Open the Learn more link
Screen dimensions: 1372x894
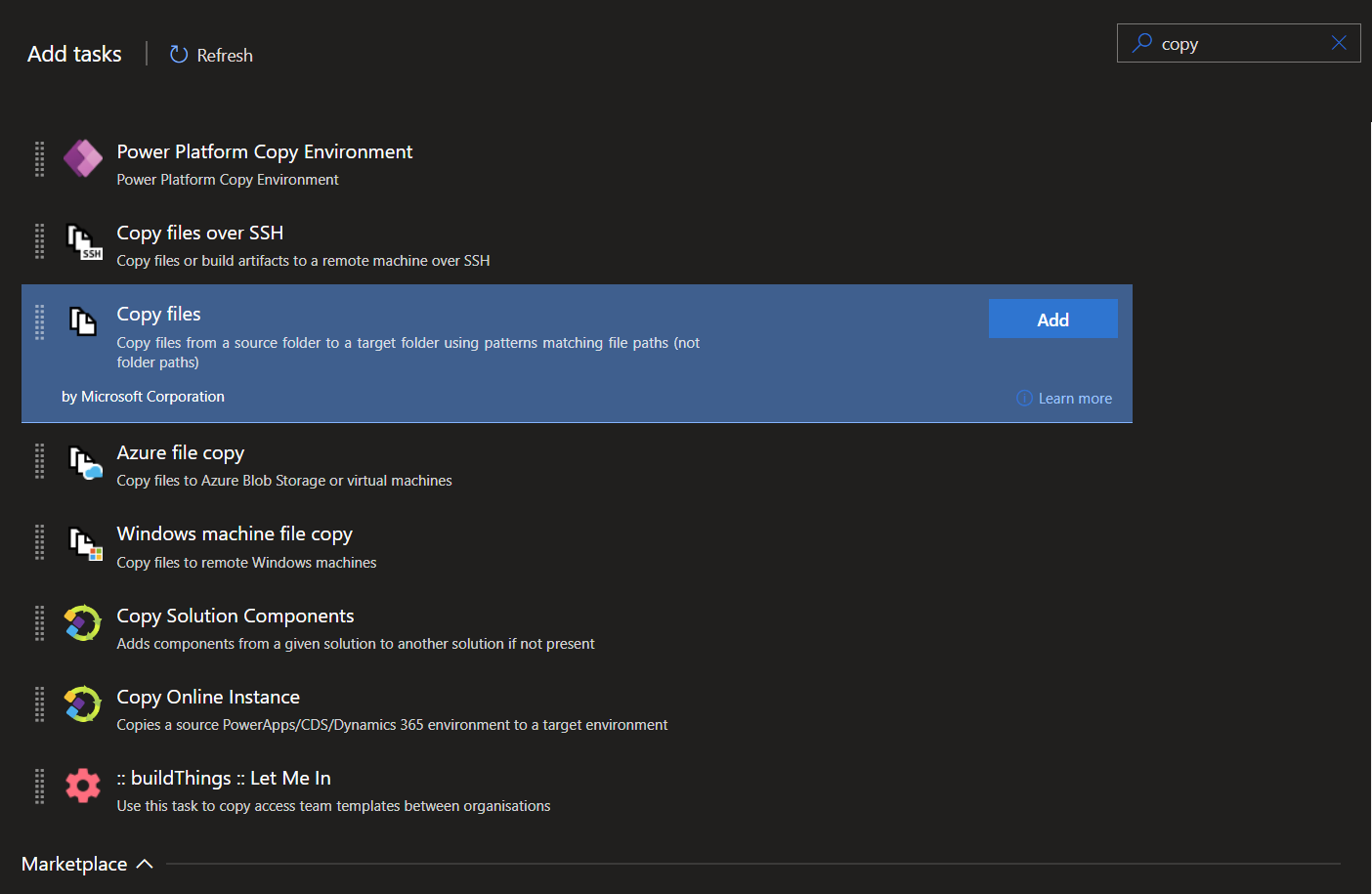tap(1074, 399)
